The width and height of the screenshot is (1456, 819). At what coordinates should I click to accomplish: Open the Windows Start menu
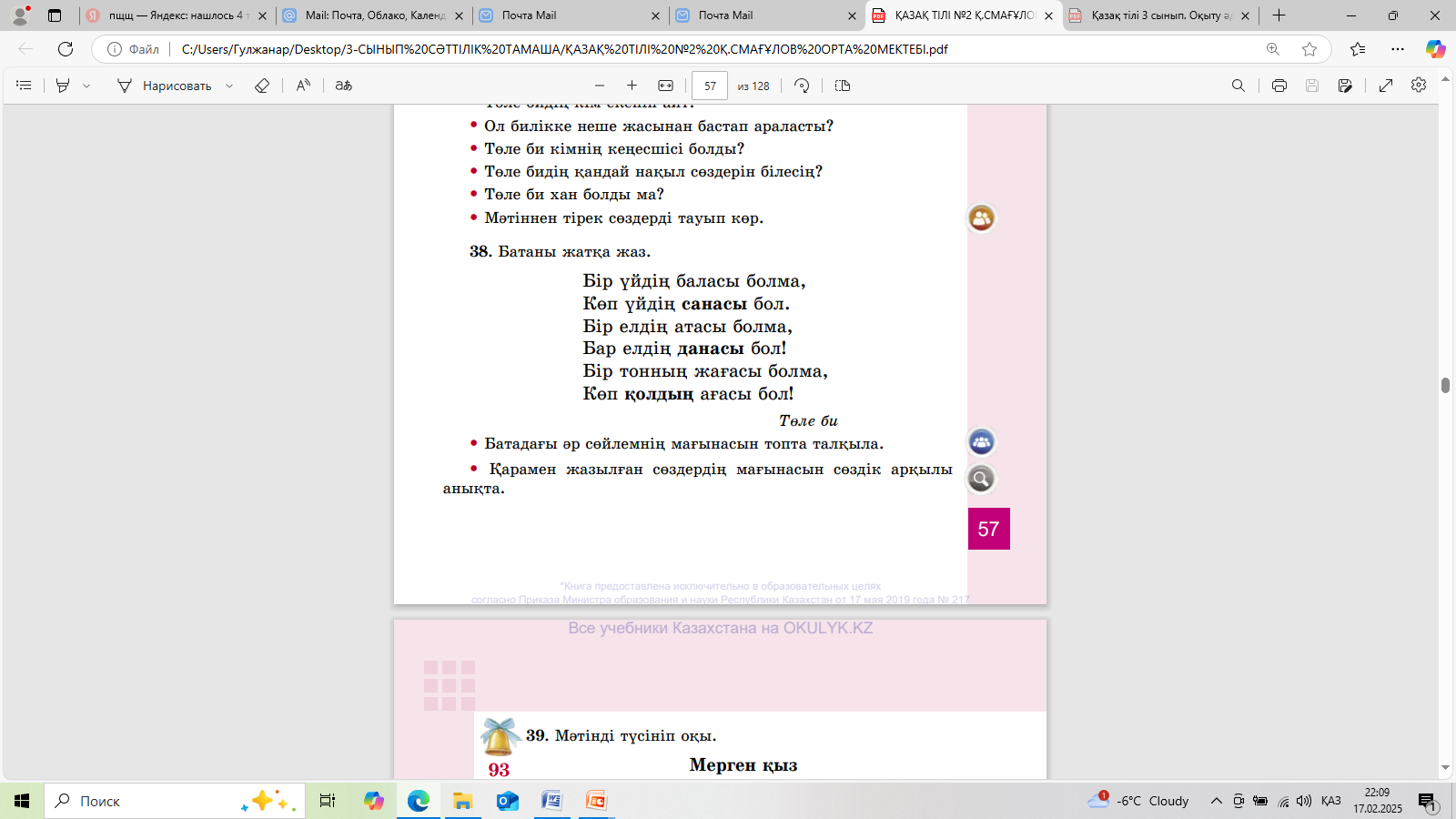click(x=22, y=801)
